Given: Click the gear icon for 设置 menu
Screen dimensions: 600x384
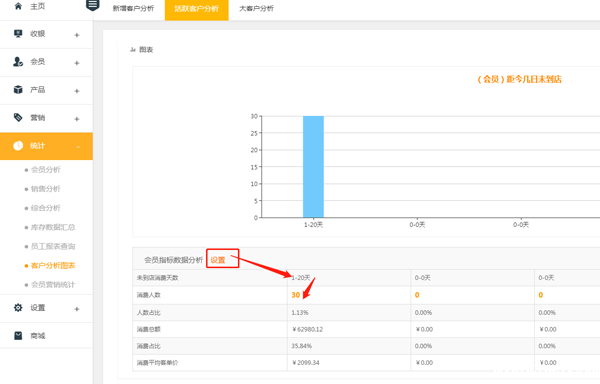Looking at the screenshot, I should pyautogui.click(x=18, y=308).
